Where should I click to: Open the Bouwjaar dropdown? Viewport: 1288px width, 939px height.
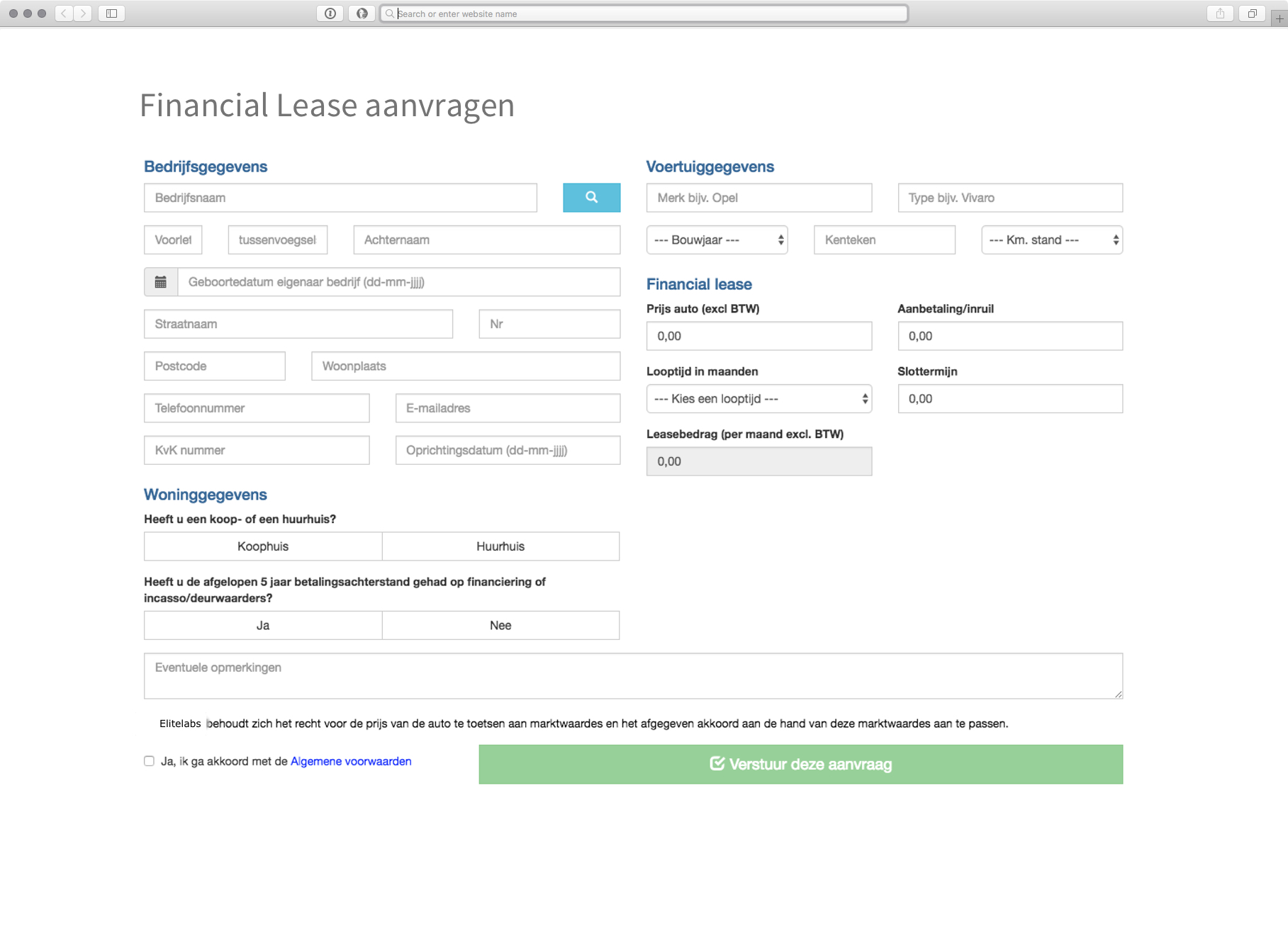tap(717, 240)
